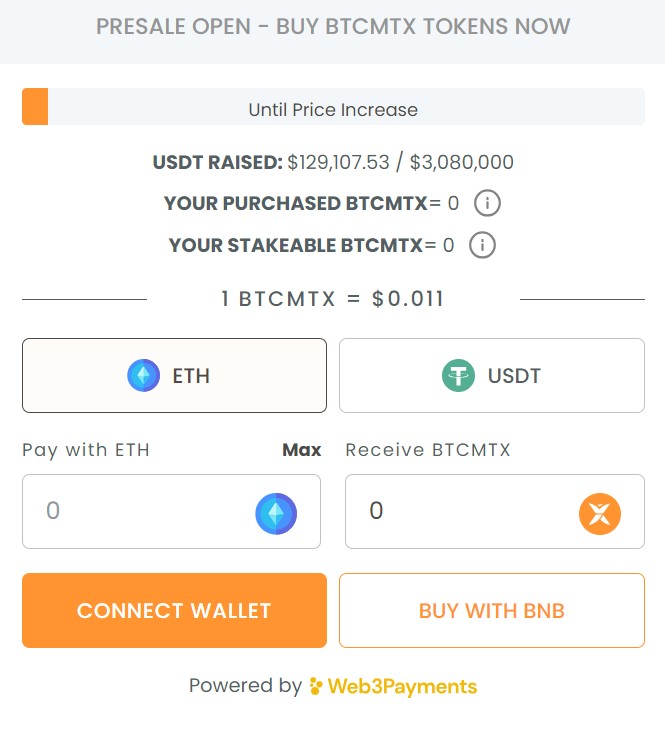Viewport: 665px width, 751px height.
Task: Open info icon beside purchased BTCMTX
Action: 487,203
